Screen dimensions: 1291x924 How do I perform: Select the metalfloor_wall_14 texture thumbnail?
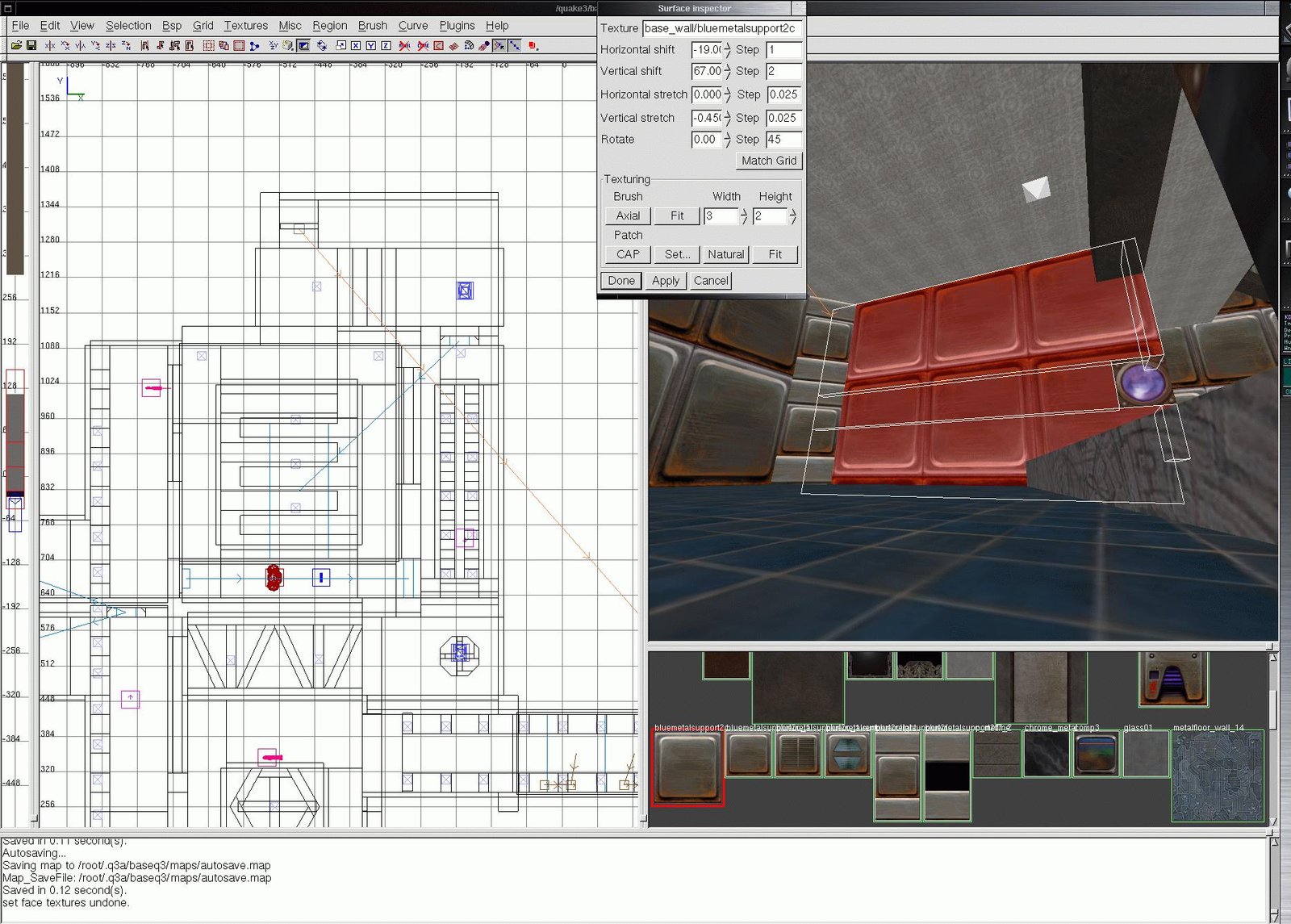click(1218, 776)
